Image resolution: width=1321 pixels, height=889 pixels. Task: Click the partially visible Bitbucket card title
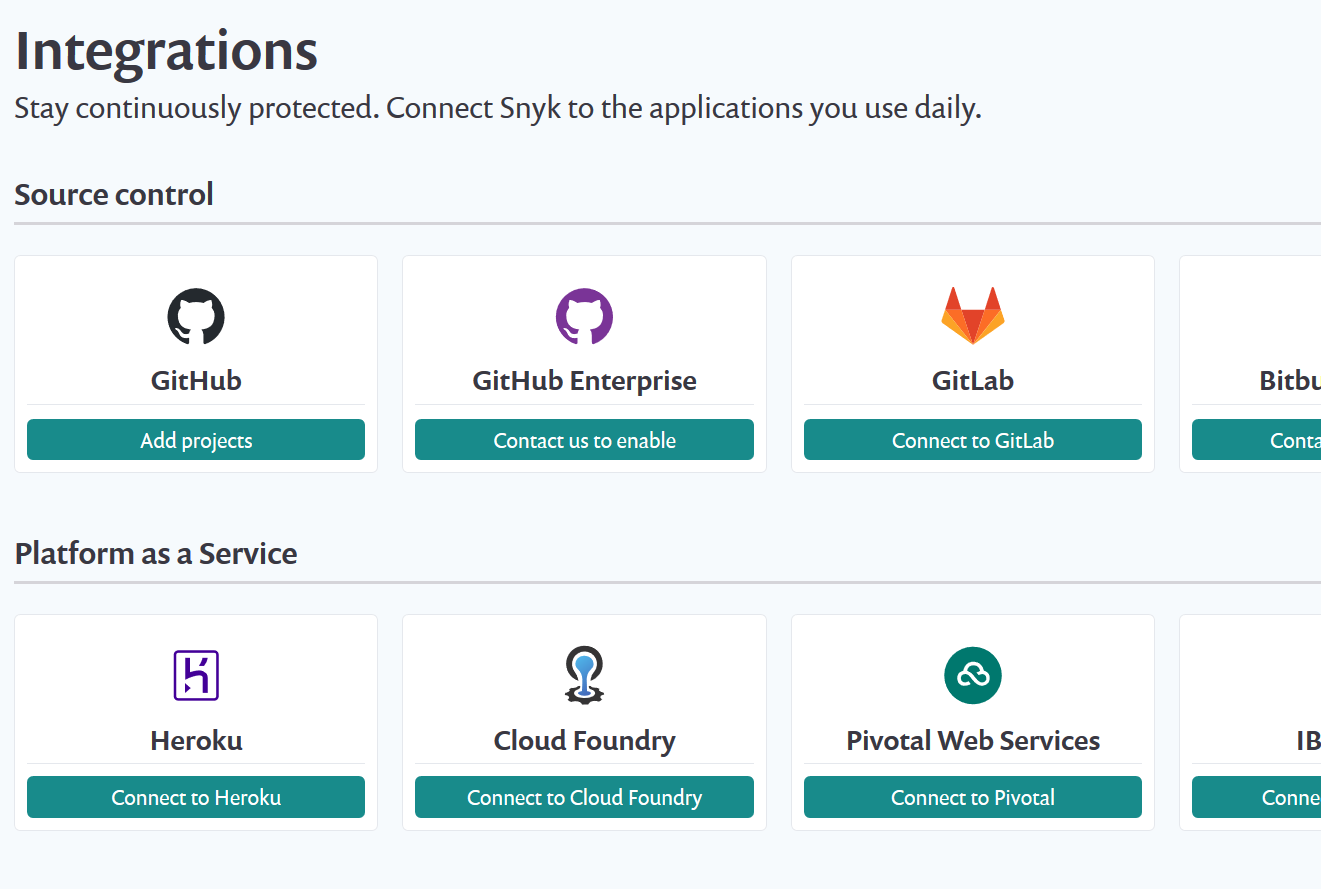1290,381
